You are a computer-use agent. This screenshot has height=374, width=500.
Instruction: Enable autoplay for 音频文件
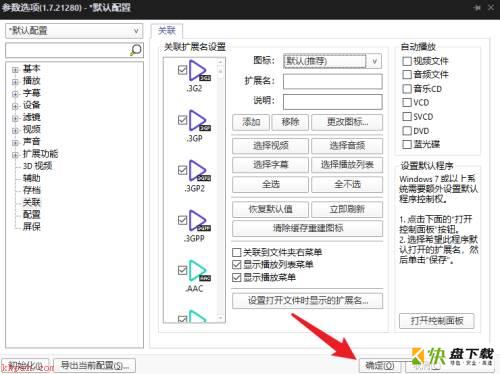[407, 75]
